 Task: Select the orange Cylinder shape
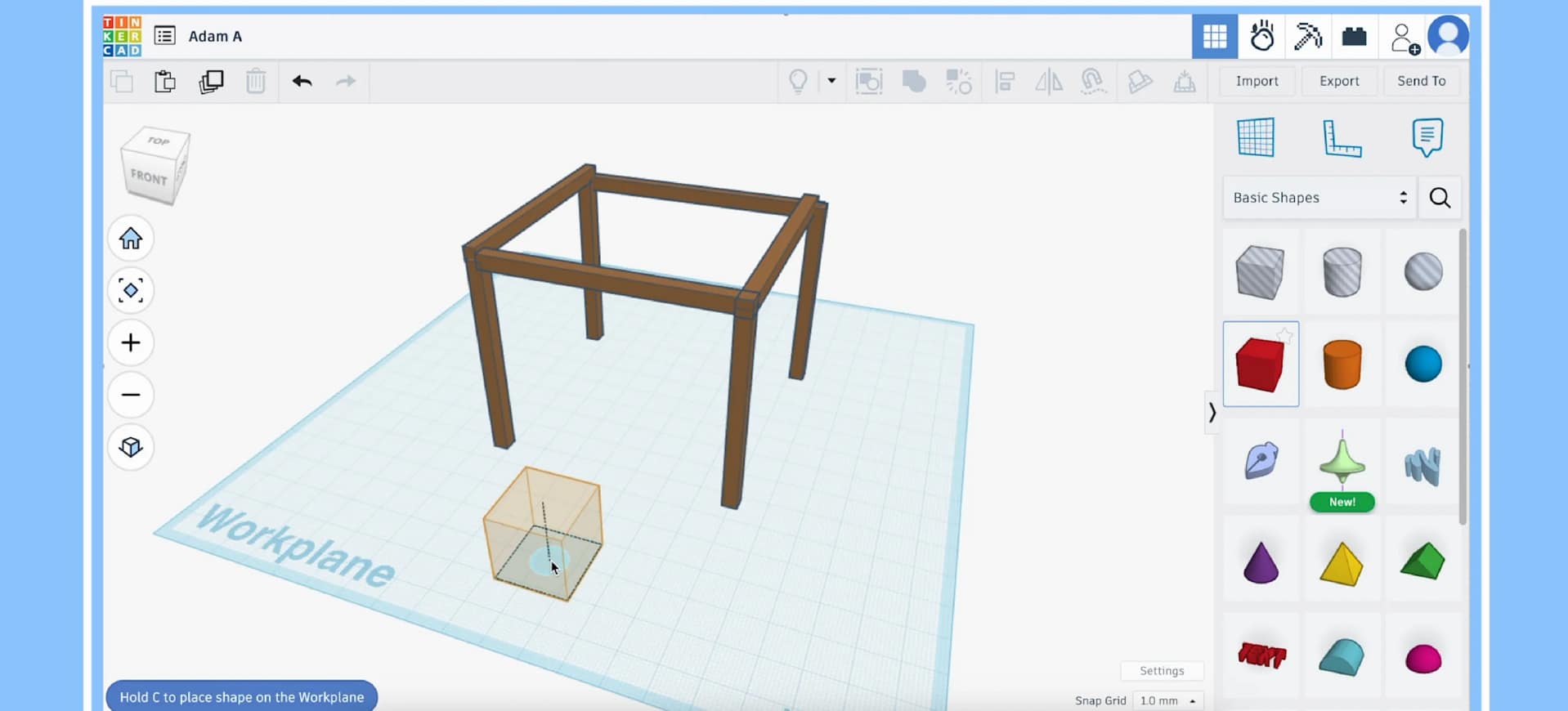click(x=1342, y=364)
